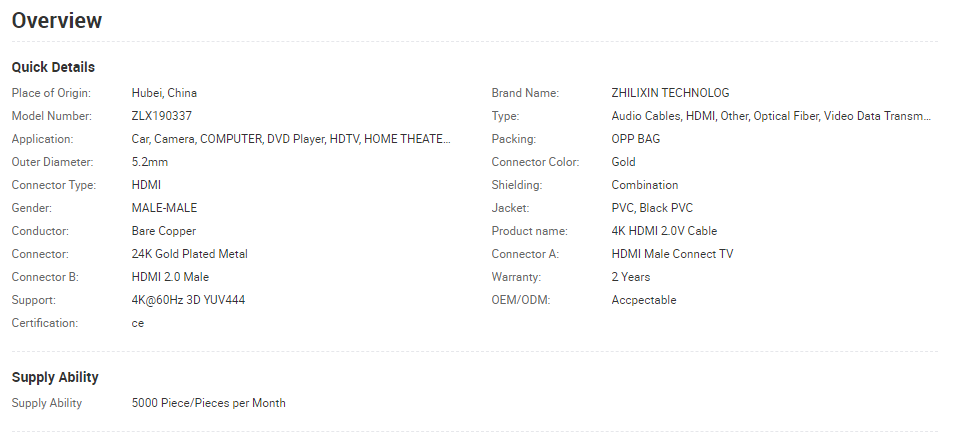The height and width of the screenshot is (440, 953).
Task: Select the Outer Diameter 5.2mm value
Action: 150,162
